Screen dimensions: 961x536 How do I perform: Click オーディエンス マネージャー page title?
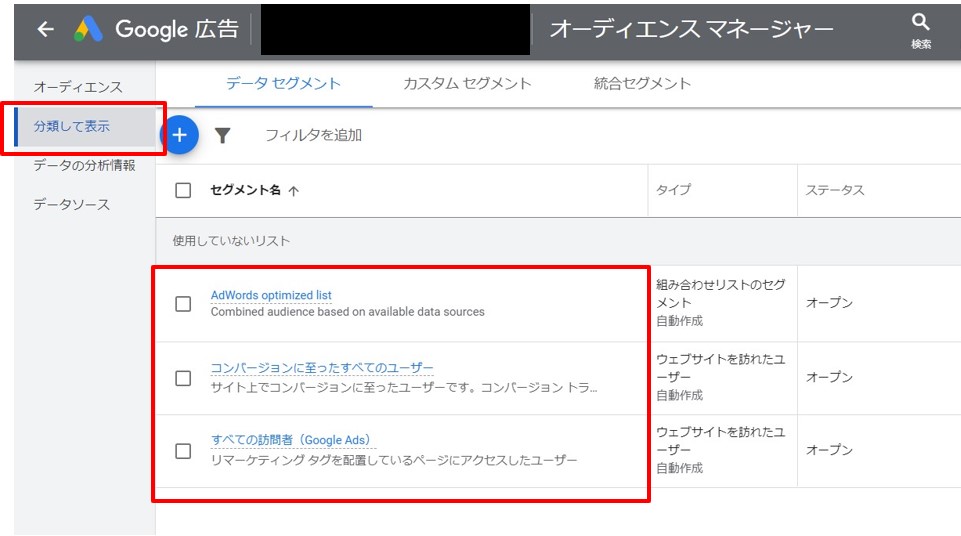pyautogui.click(x=691, y=29)
